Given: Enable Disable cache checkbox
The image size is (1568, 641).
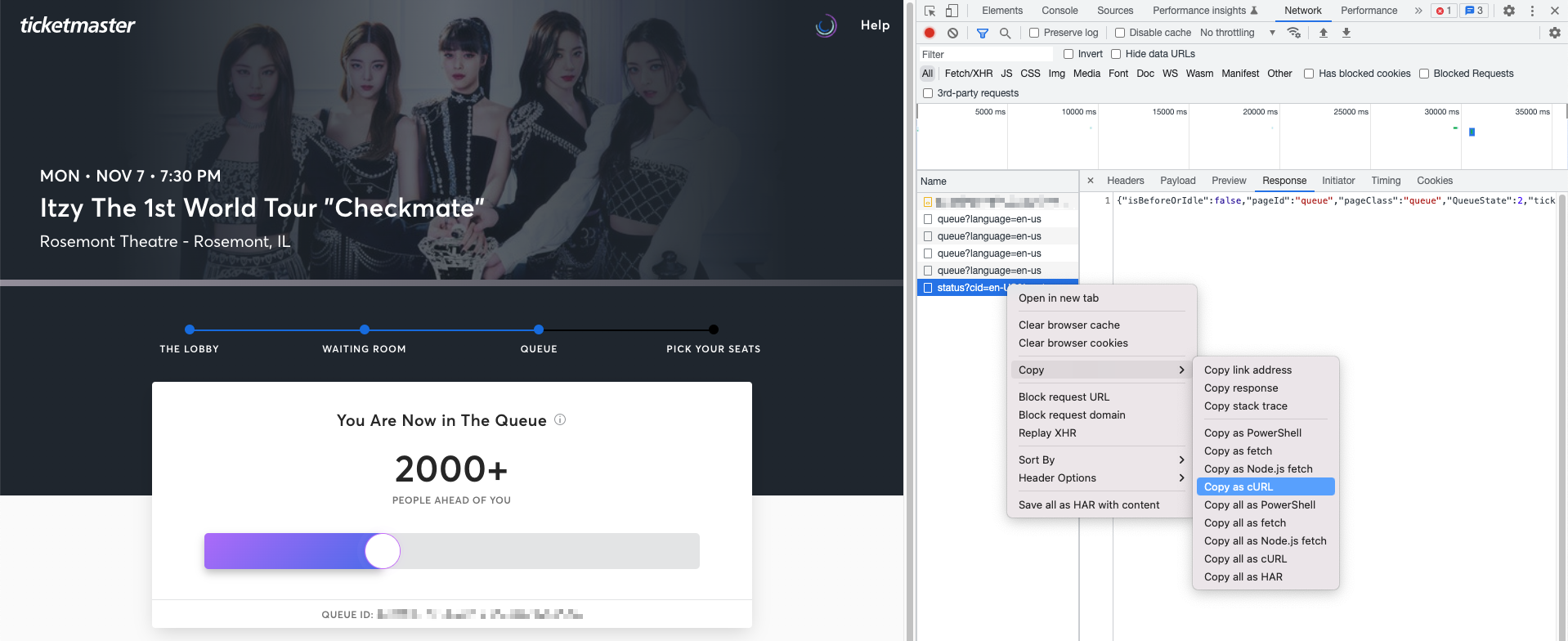Looking at the screenshot, I should pos(1120,33).
